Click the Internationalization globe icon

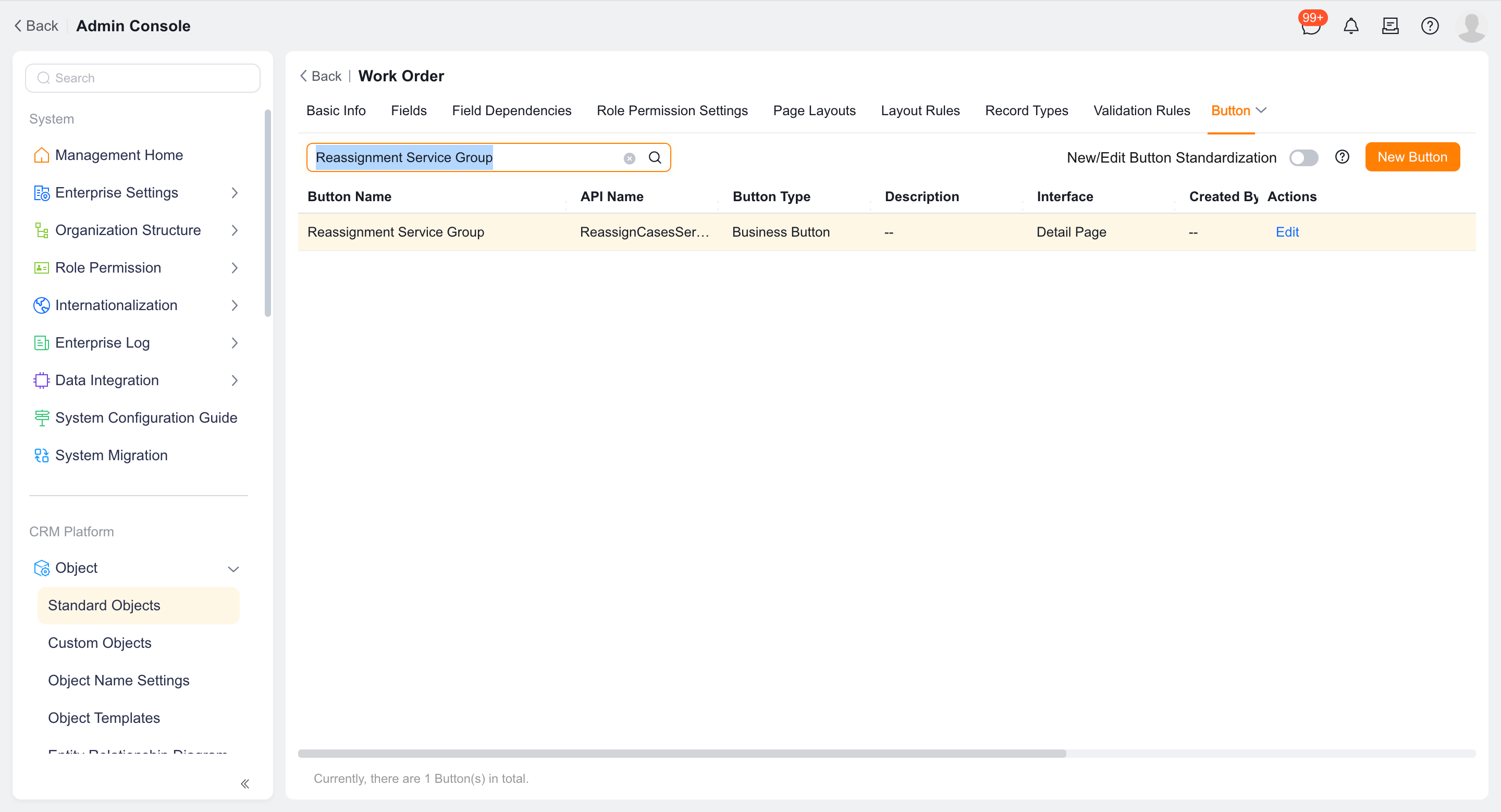[x=41, y=305]
